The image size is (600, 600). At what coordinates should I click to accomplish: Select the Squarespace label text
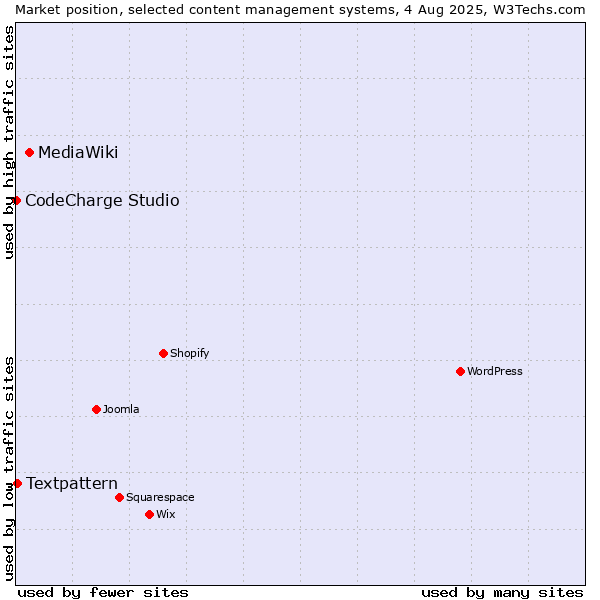tap(160, 497)
